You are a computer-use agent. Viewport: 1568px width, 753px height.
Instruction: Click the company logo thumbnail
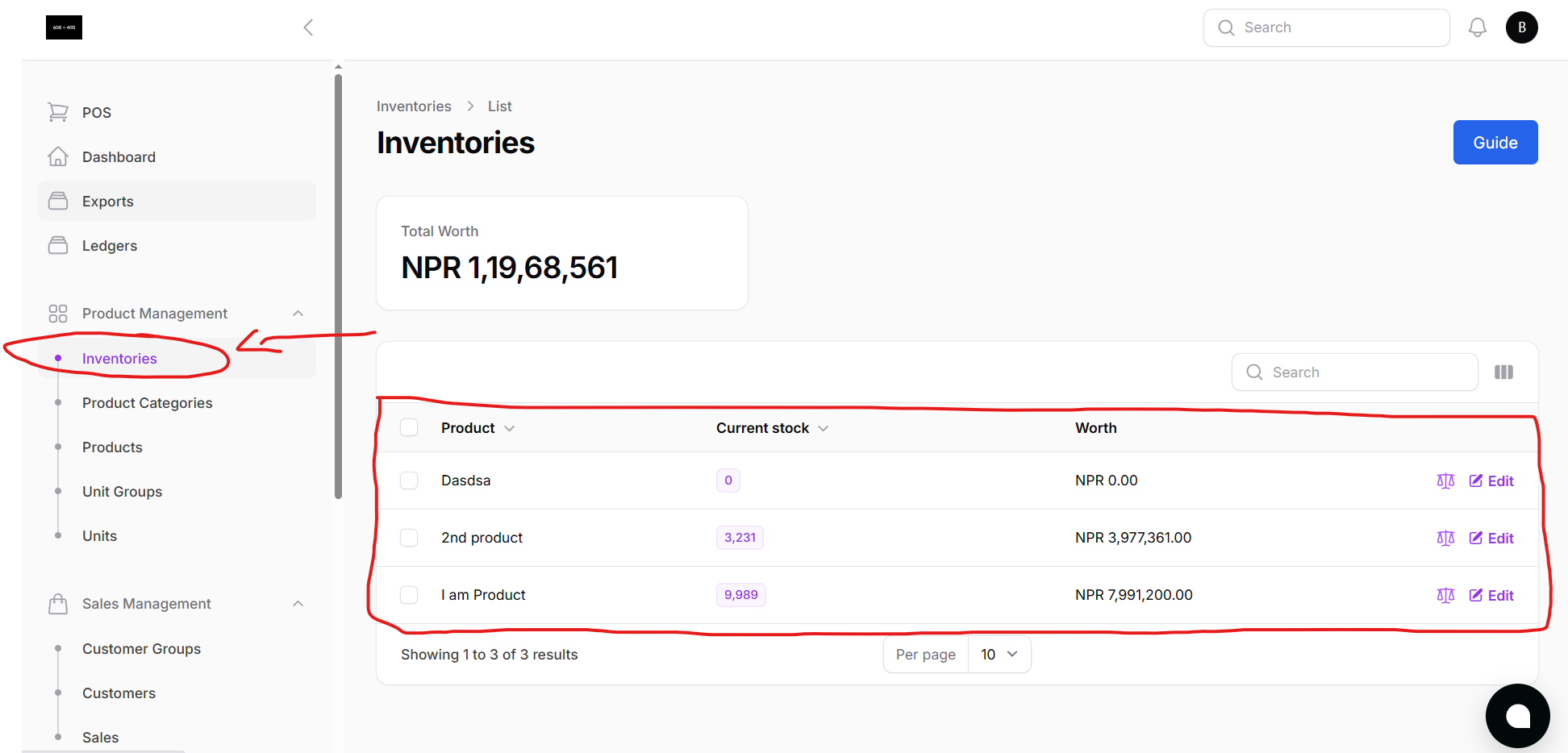(65, 27)
